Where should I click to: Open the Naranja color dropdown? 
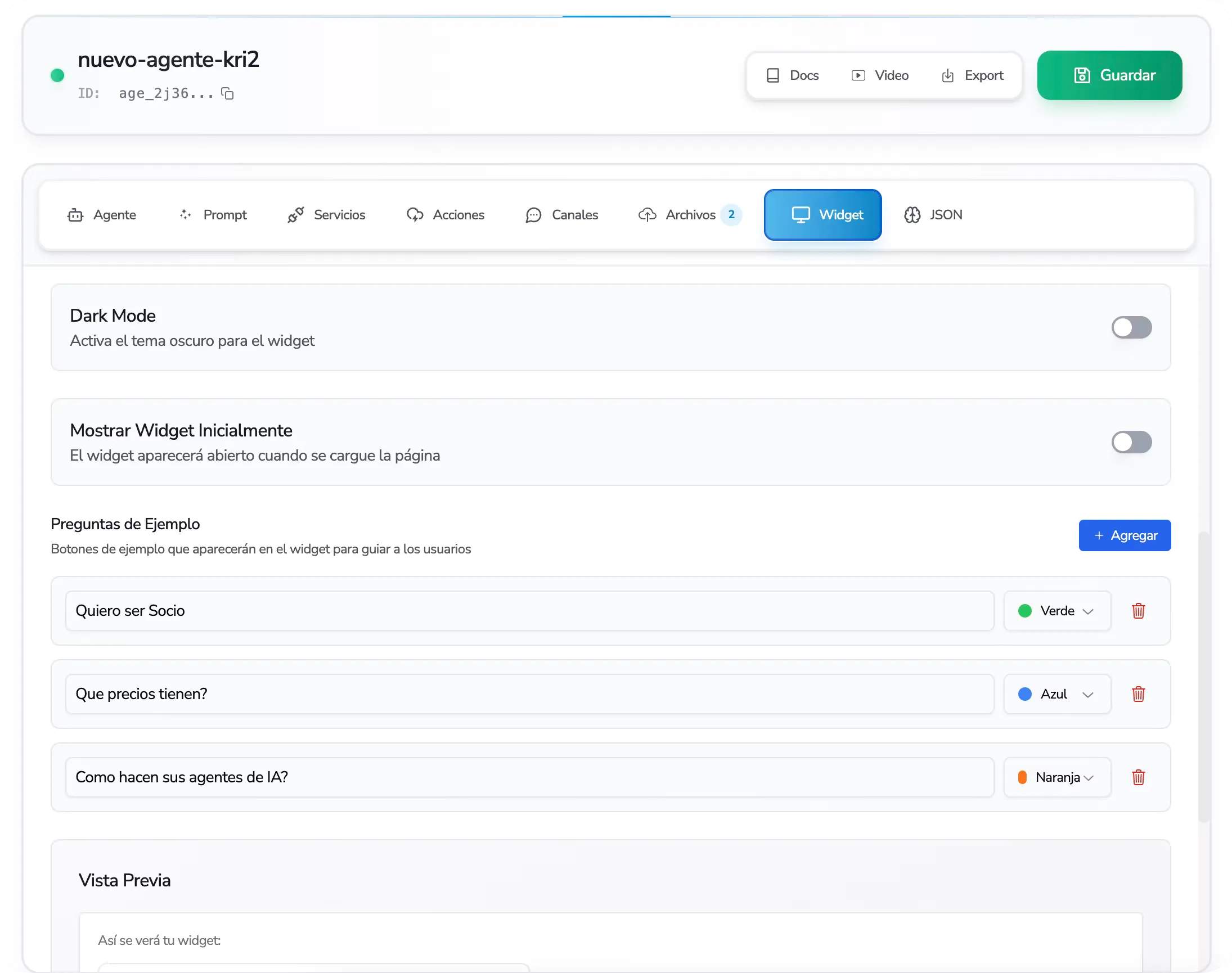(1056, 777)
